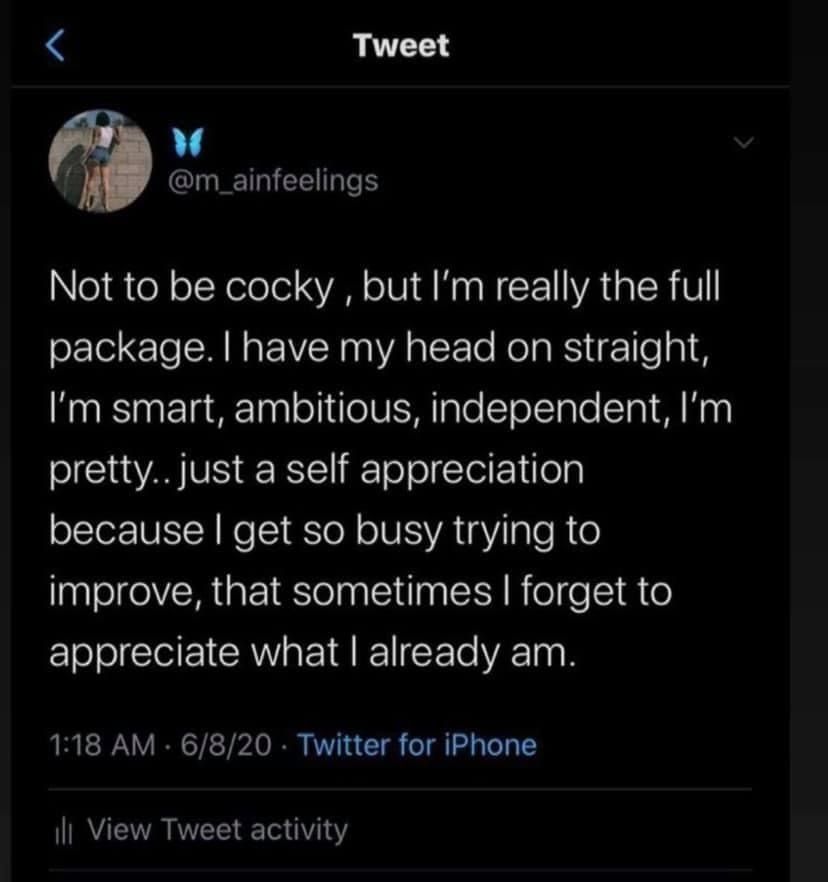Open the tweet options chevron menu
828x882 pixels.
[x=744, y=143]
